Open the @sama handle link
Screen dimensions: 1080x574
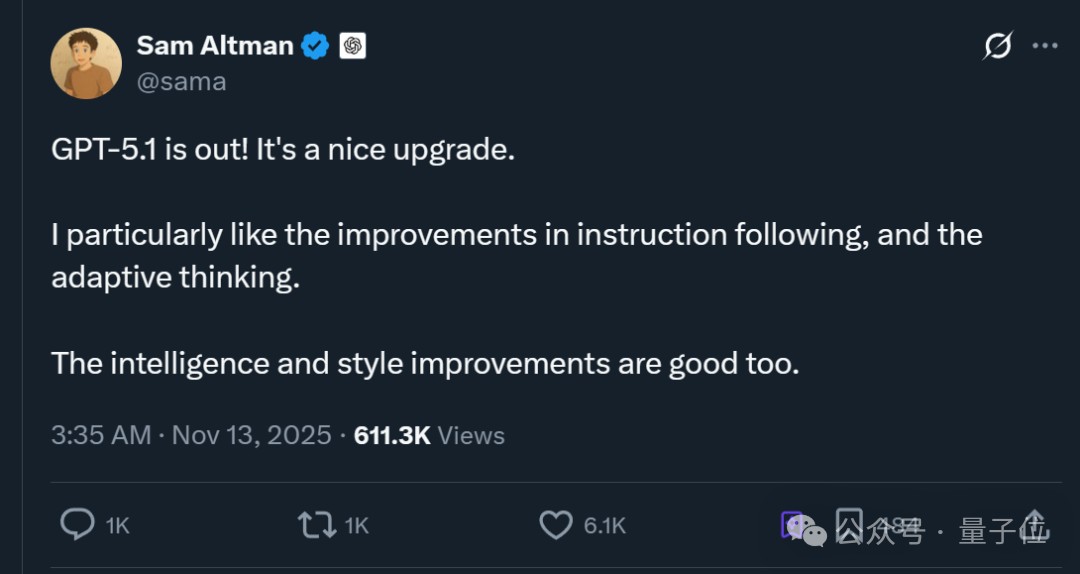tap(181, 82)
